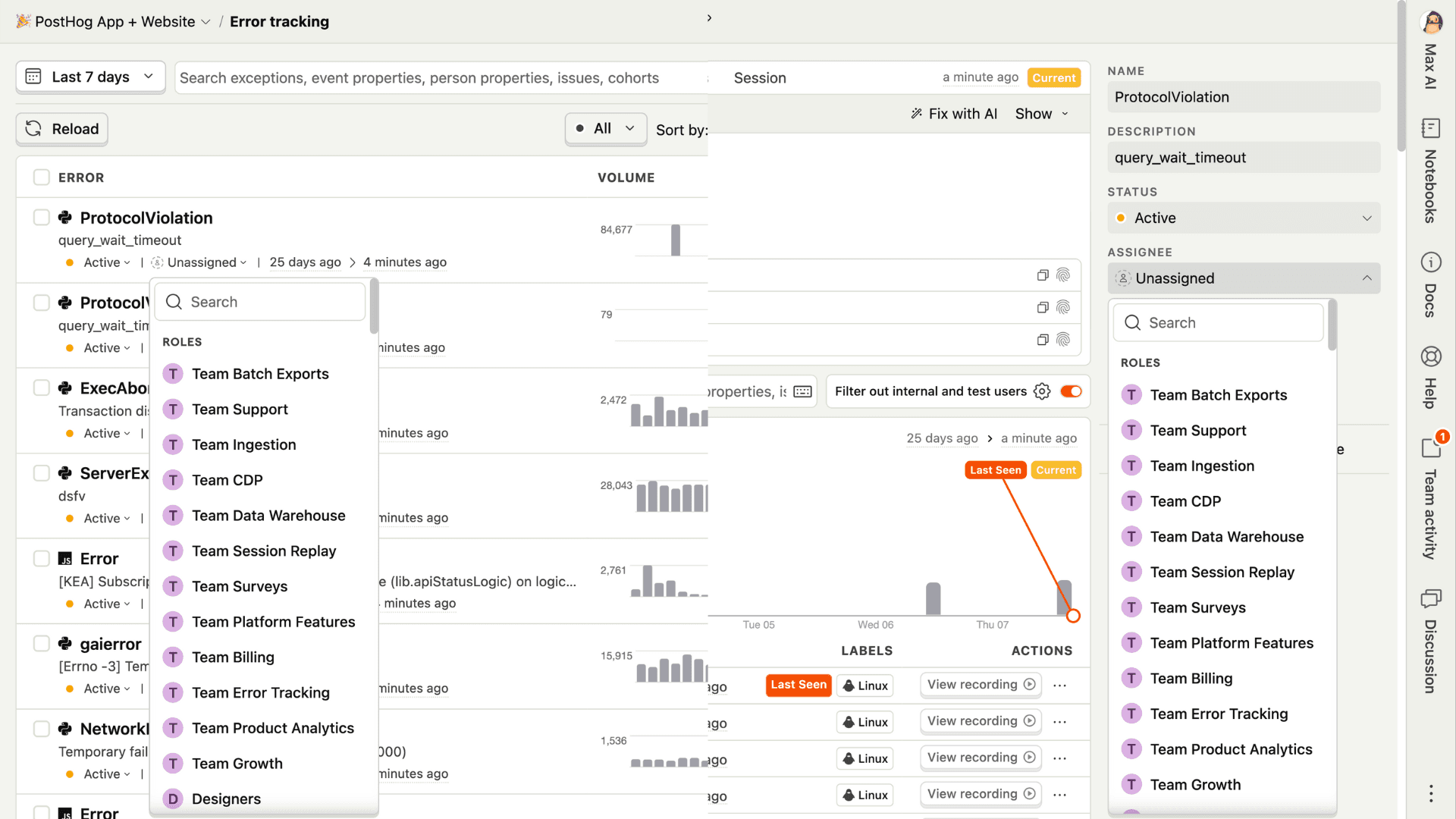Click the Reload button
1456x819 pixels.
click(x=62, y=129)
